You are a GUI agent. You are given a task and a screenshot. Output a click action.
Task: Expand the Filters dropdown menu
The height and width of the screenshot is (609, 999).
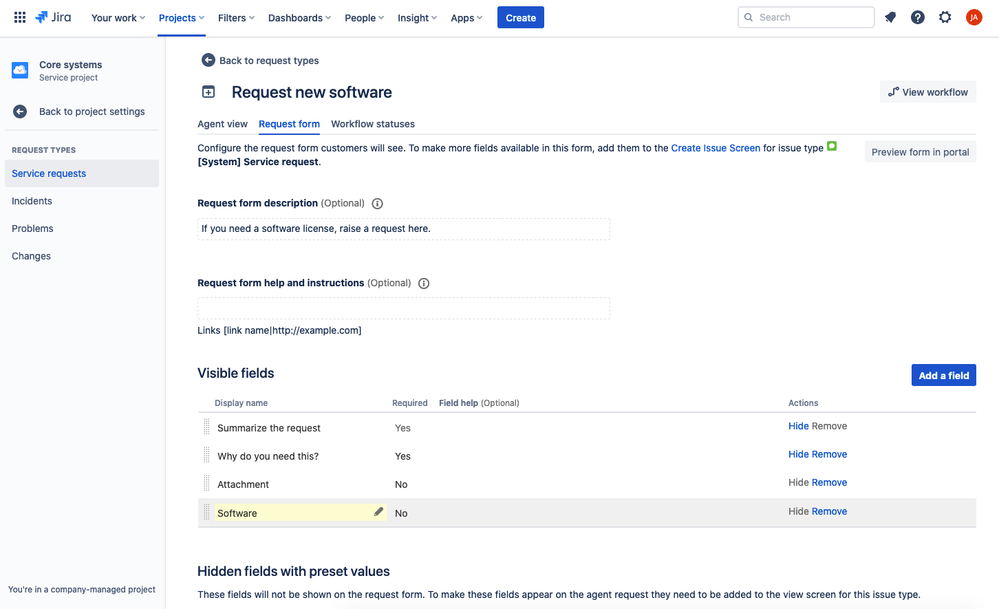point(236,18)
